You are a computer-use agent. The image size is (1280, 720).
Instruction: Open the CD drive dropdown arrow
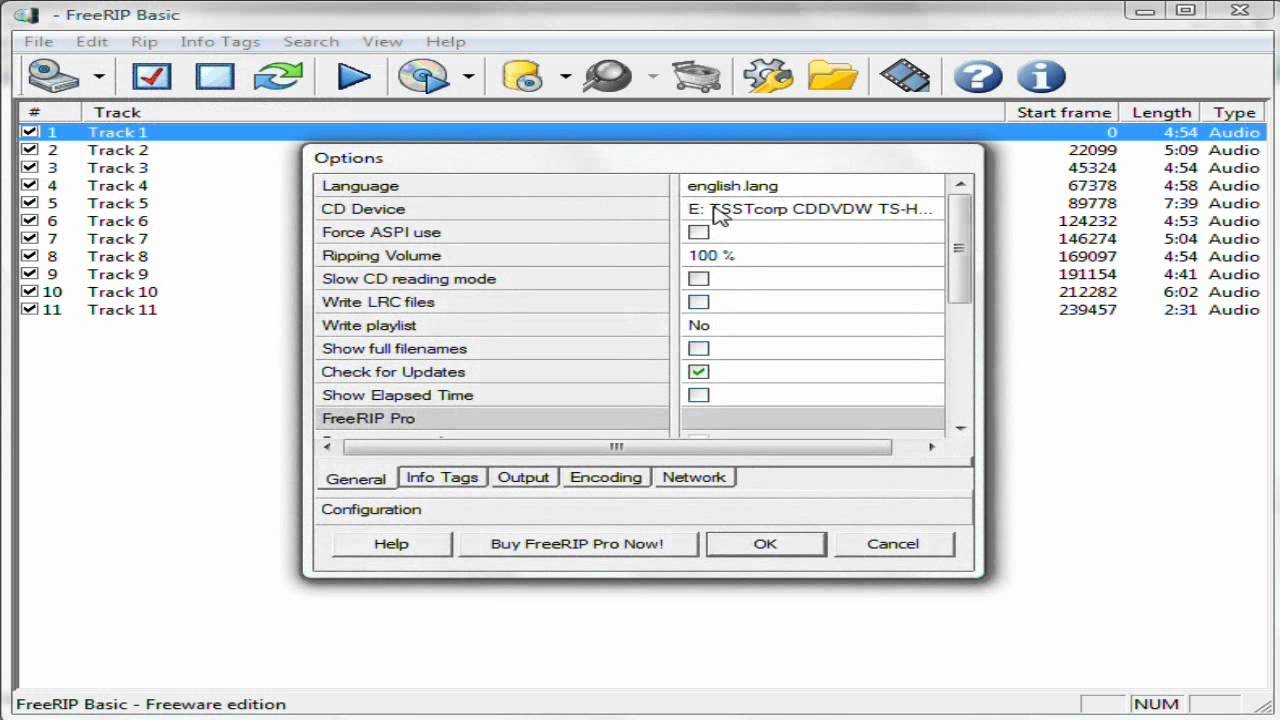98,77
